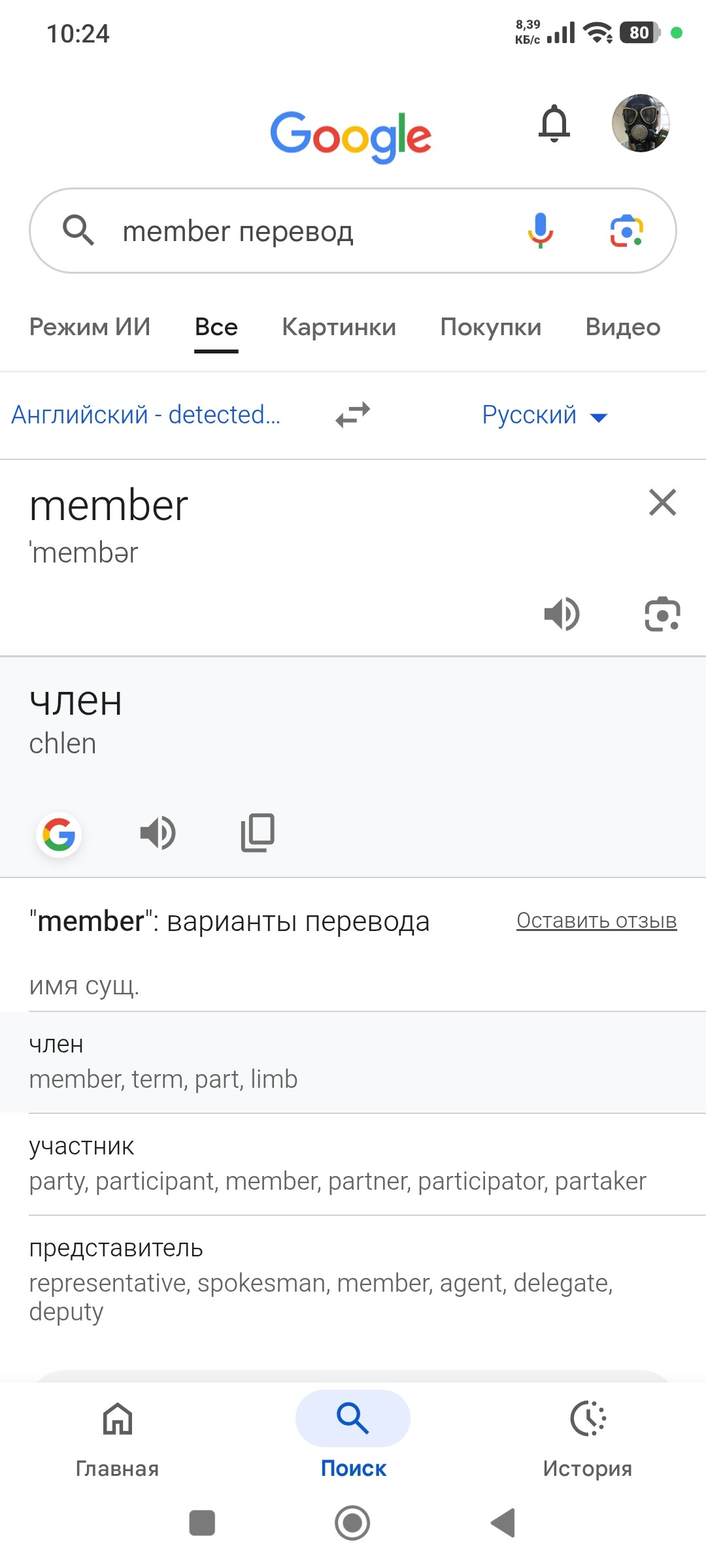Open the account profile picture
This screenshot has height=1568, width=706.
641,123
